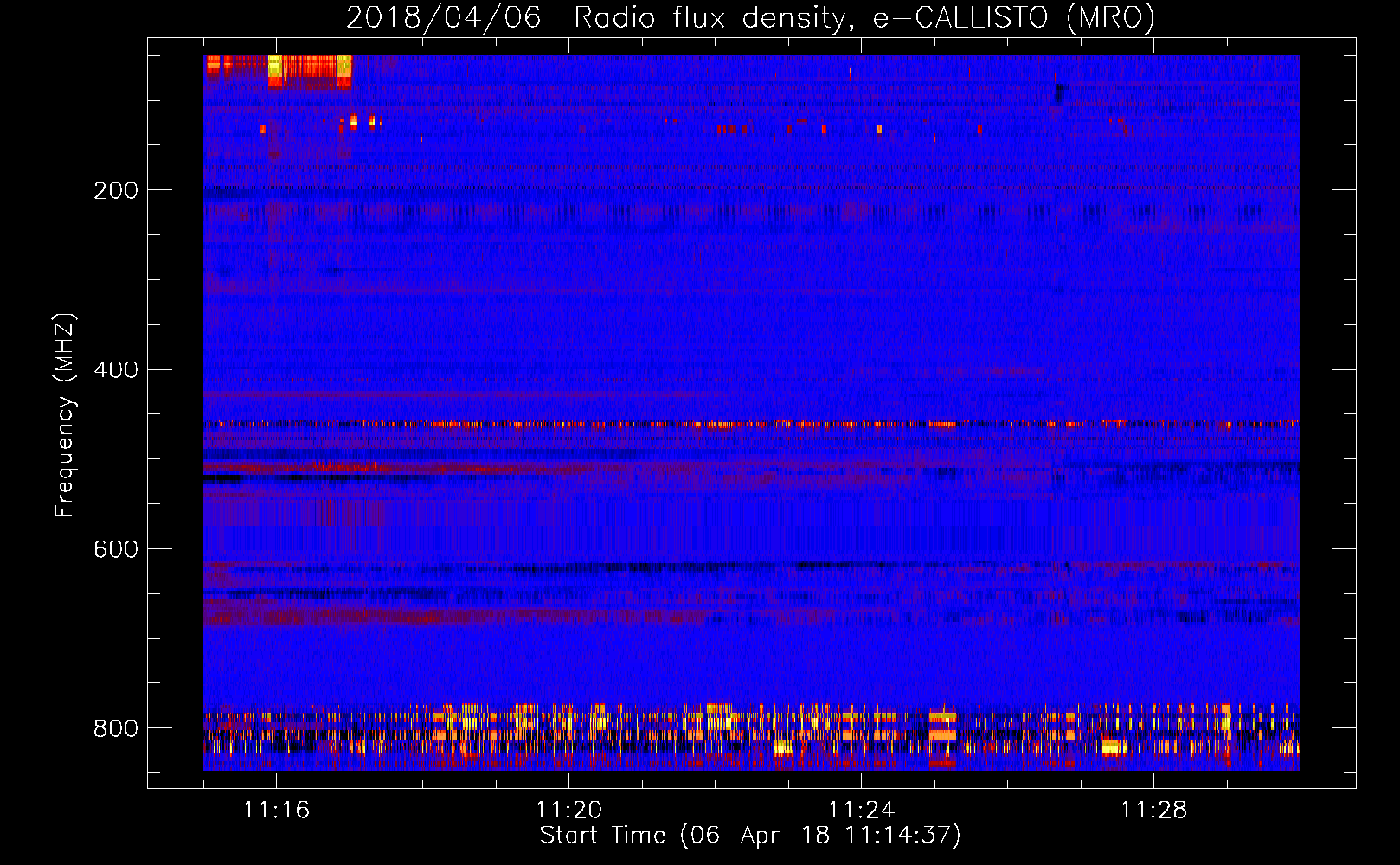
Task: Click the 11:16 time tick label
Action: pos(276,810)
